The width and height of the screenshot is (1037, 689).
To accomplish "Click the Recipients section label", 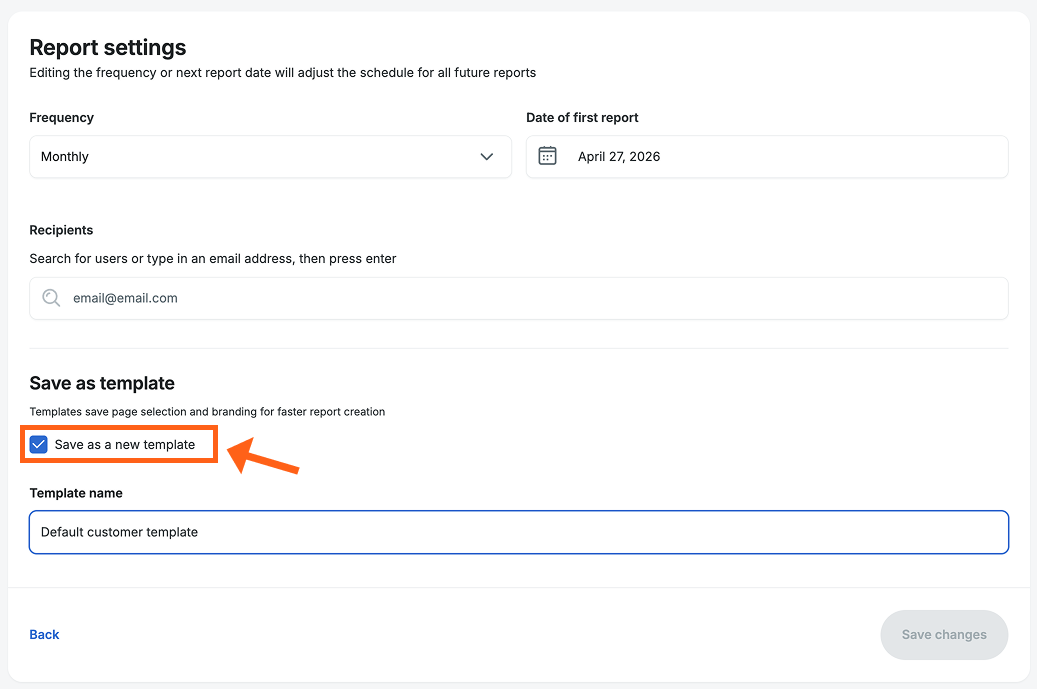I will coord(61,230).
